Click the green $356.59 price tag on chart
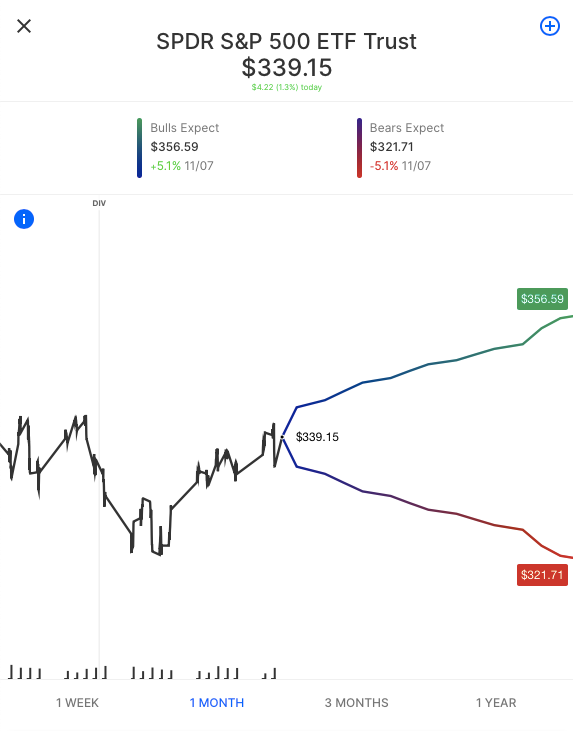The width and height of the screenshot is (573, 731). (542, 299)
